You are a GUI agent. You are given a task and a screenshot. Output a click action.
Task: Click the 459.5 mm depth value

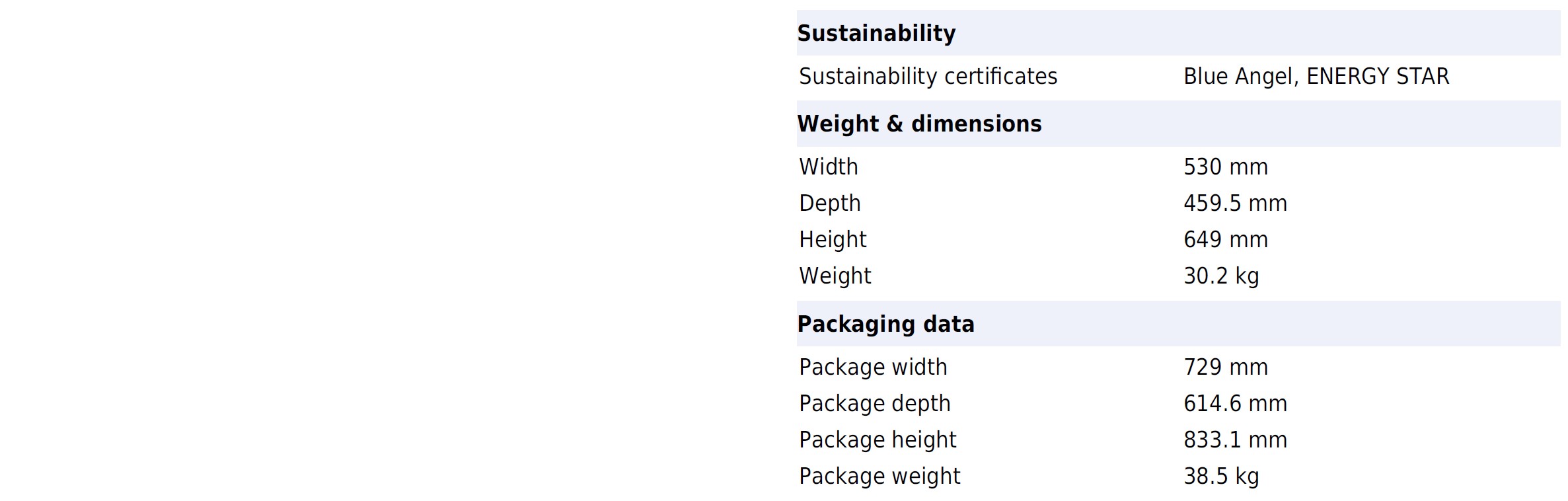[1235, 203]
